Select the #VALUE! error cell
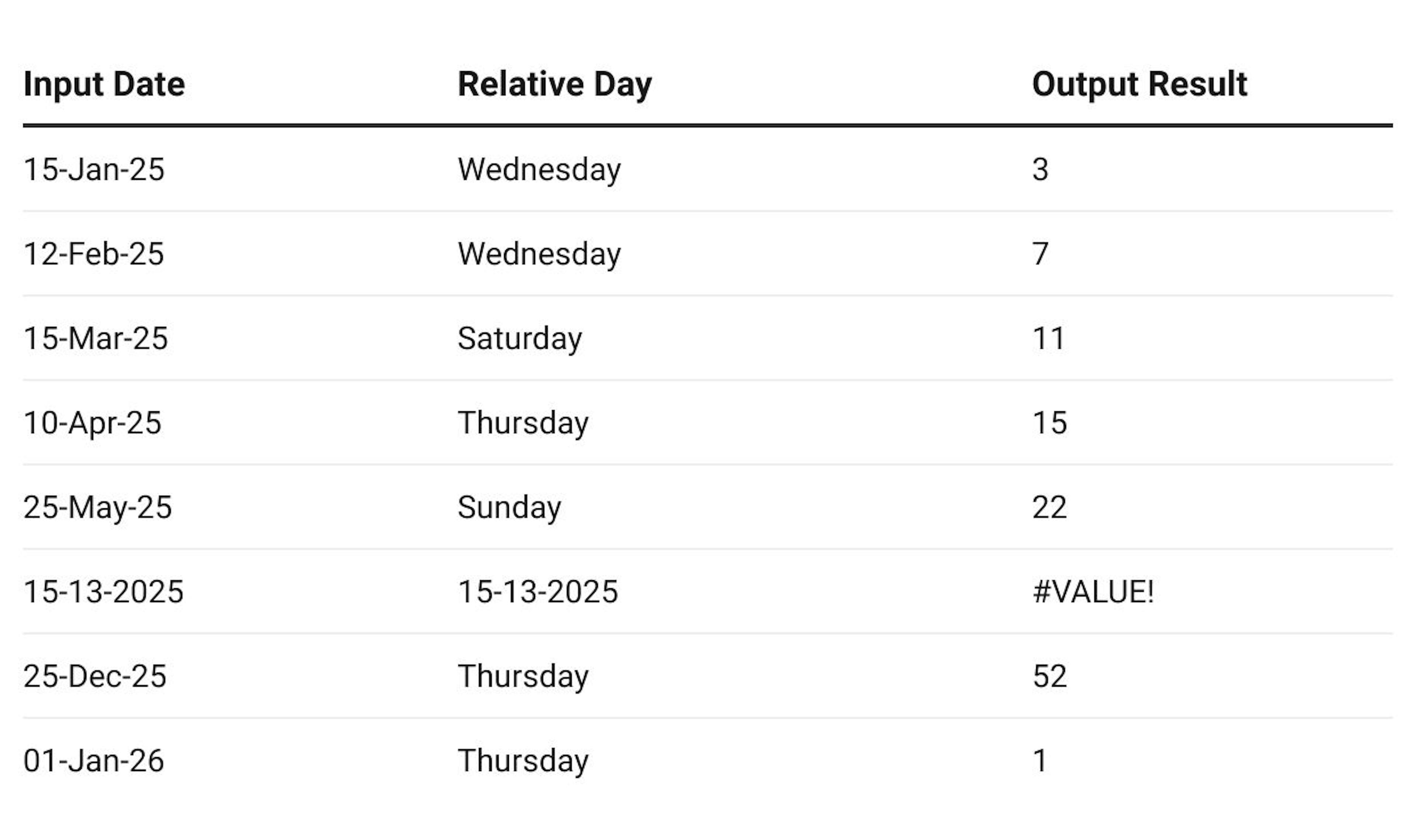Screen dimensions: 1416x840 pyautogui.click(x=1093, y=592)
